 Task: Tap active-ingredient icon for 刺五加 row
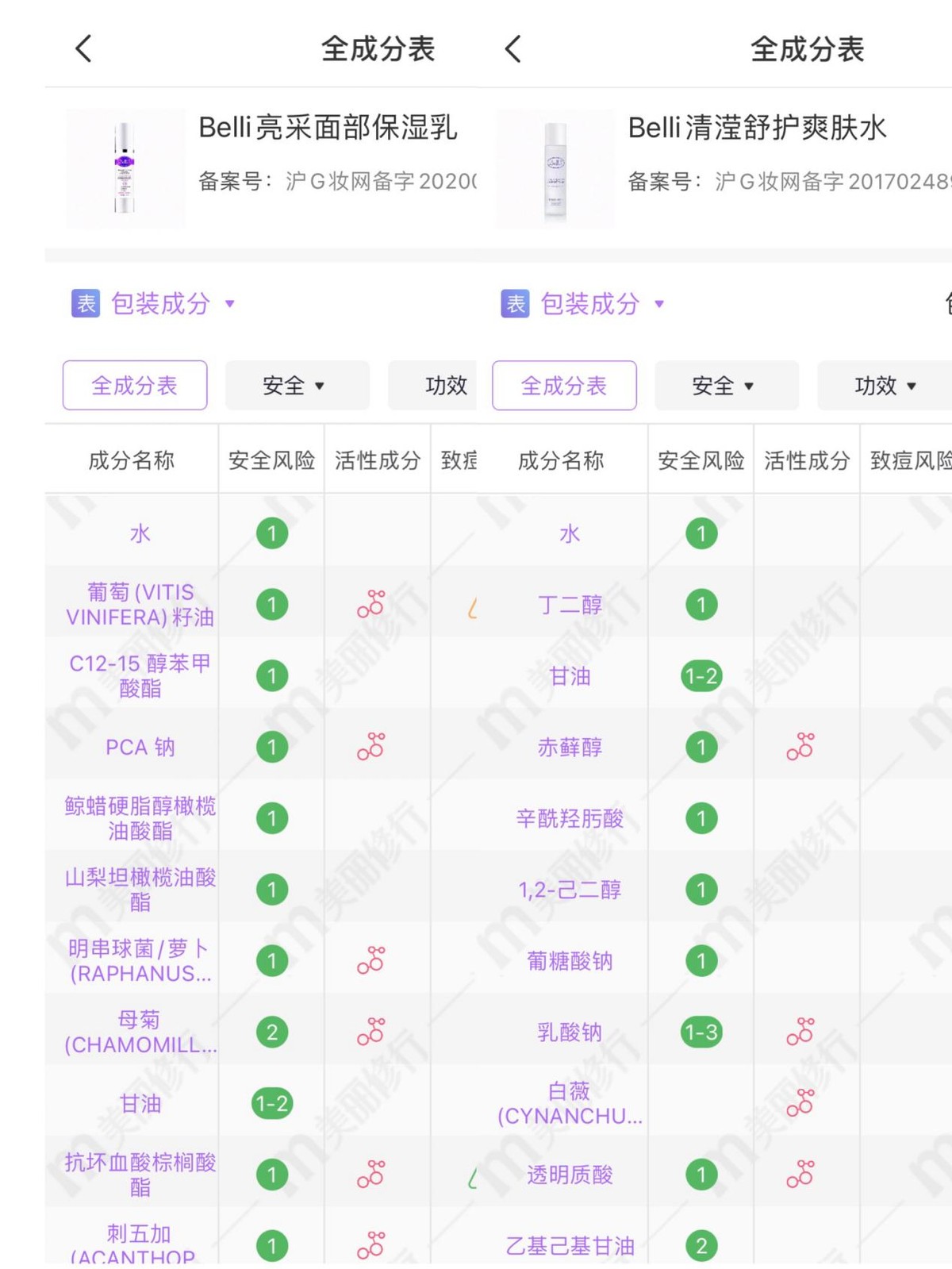point(371,1245)
